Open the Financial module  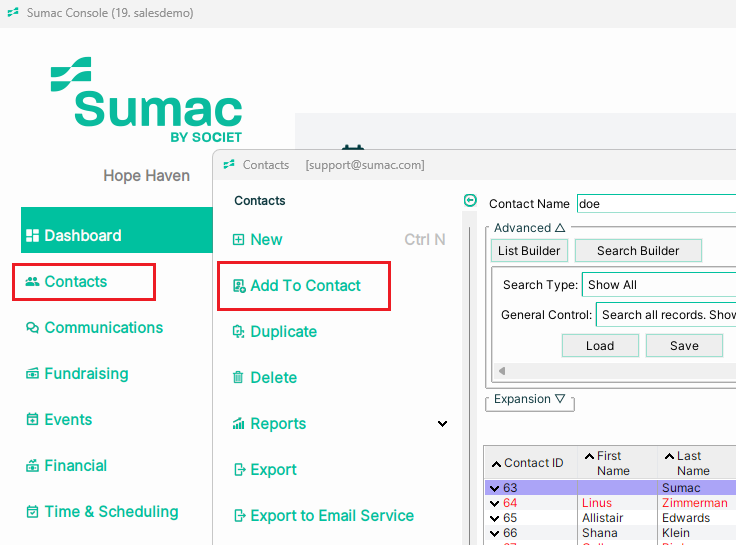[76, 466]
